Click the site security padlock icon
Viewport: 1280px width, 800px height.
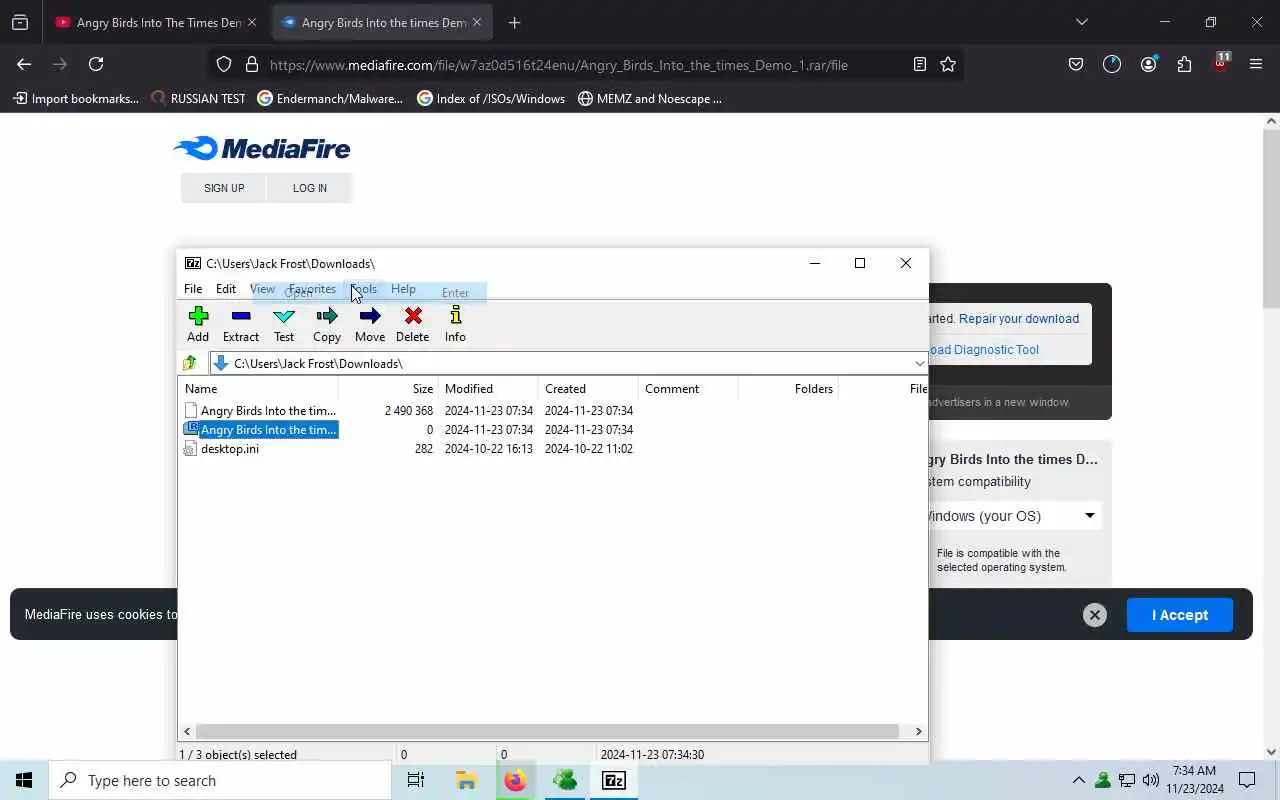(252, 64)
